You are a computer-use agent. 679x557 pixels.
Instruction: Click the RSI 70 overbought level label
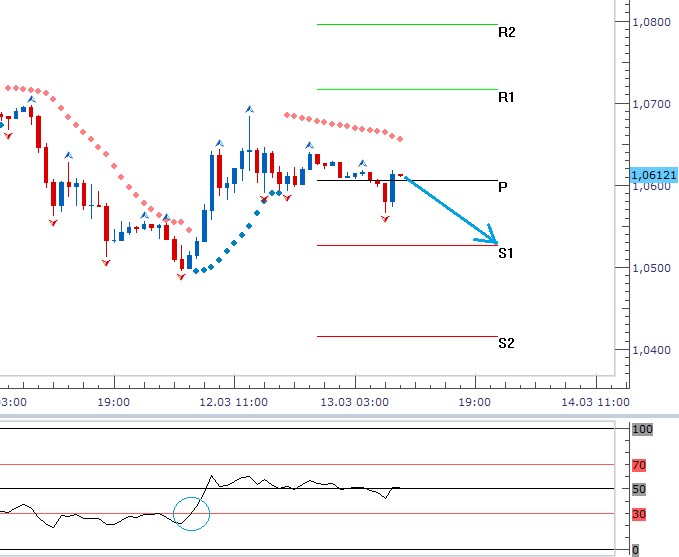(x=639, y=465)
